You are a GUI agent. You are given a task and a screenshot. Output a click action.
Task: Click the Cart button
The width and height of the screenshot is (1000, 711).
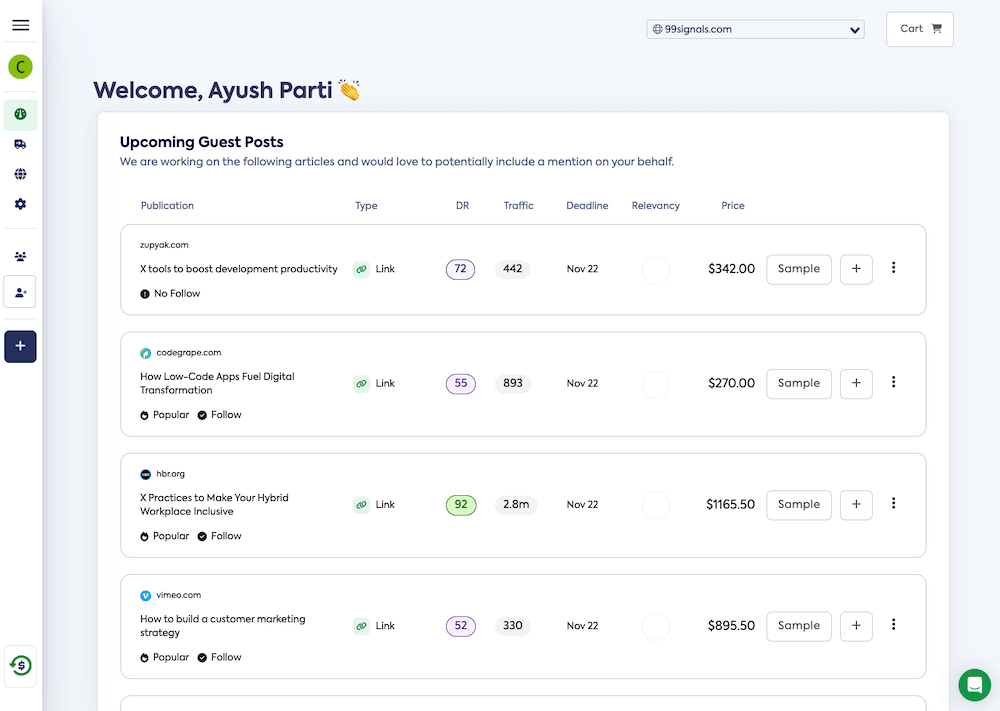(920, 29)
